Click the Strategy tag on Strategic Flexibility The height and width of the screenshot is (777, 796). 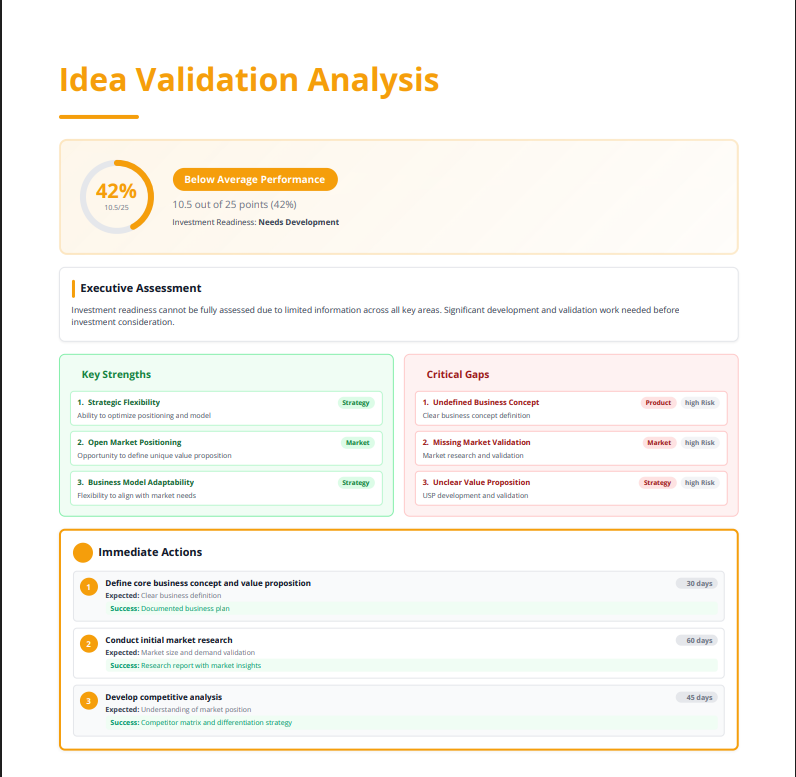(355, 403)
